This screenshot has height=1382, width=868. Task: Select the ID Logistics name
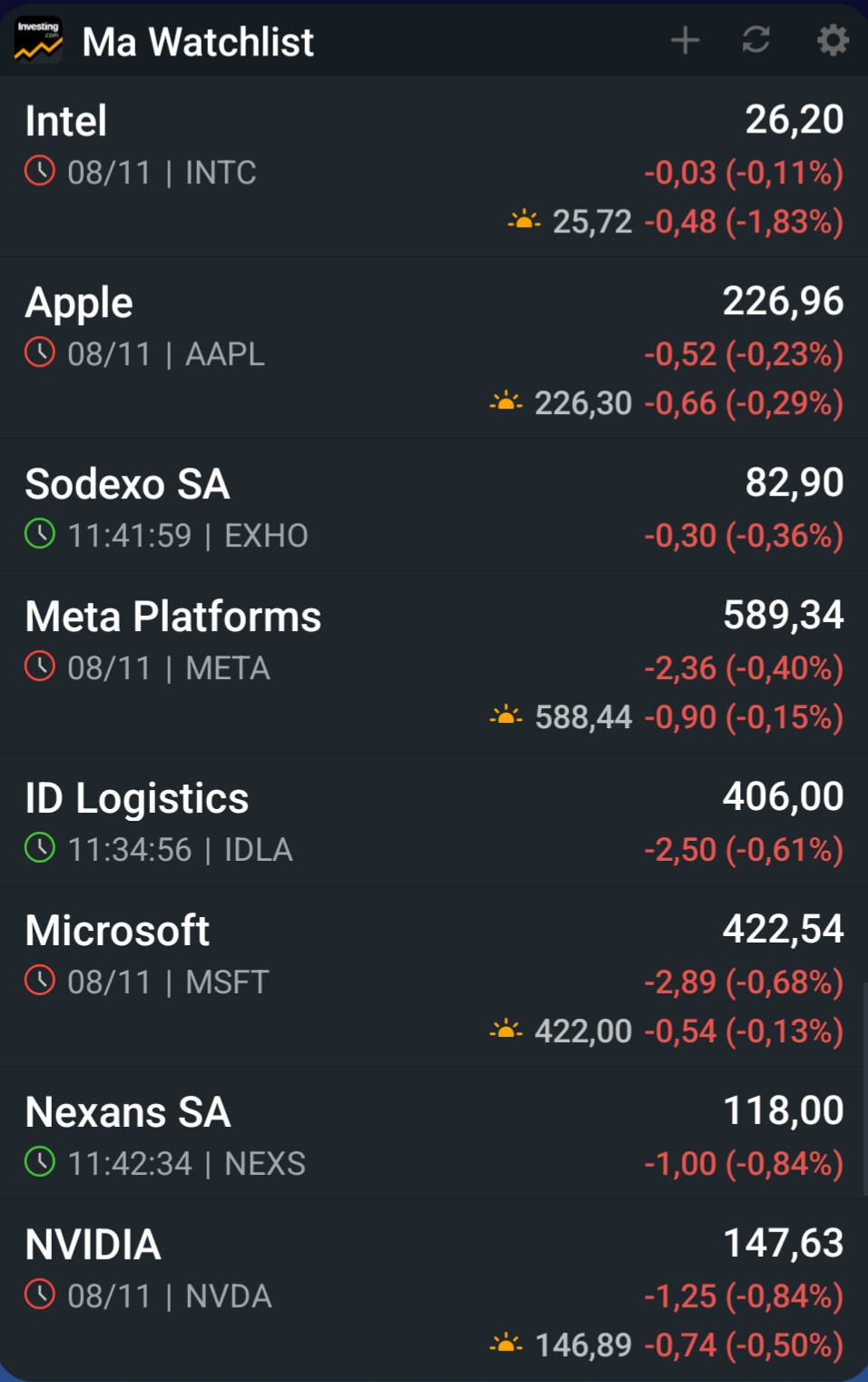point(136,799)
